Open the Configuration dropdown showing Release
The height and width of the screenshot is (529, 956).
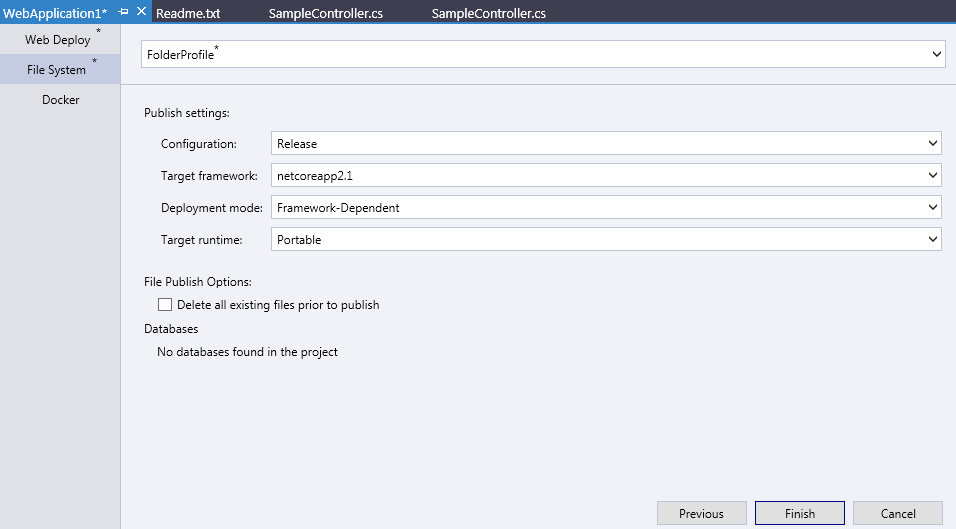[605, 144]
